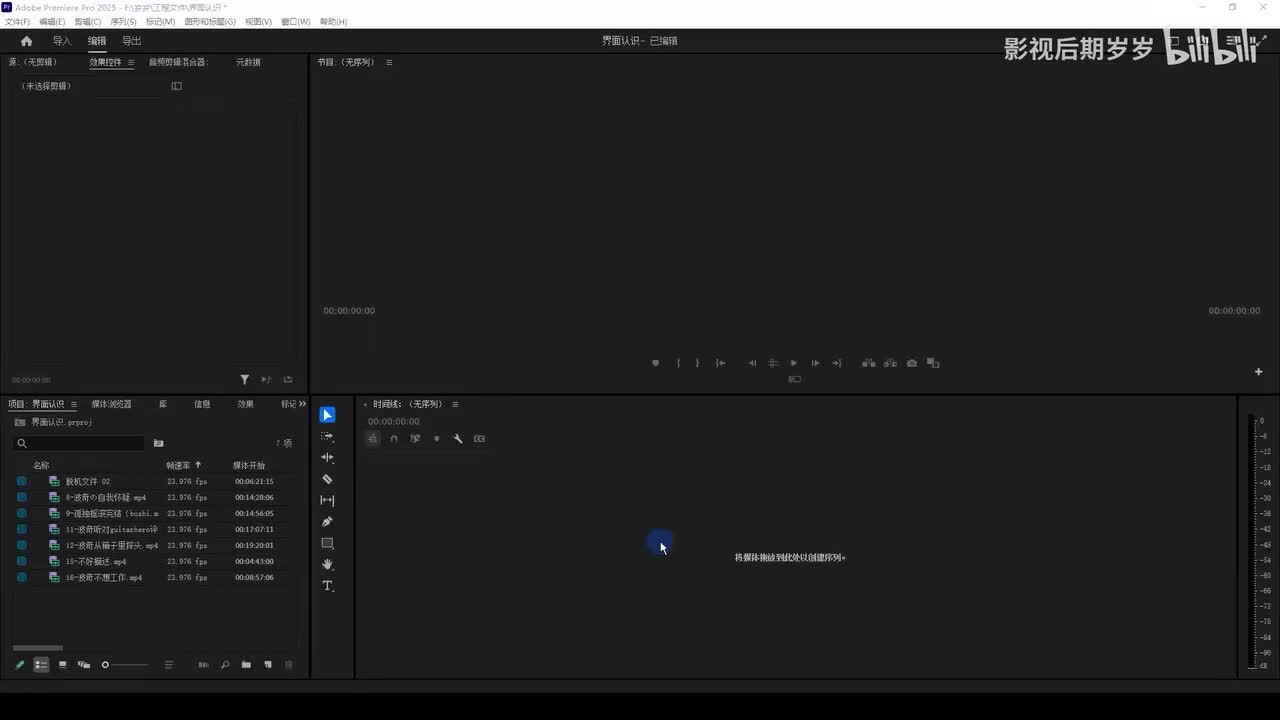1280x720 pixels.
Task: Create a new bin in Project panel
Action: pyautogui.click(x=246, y=665)
